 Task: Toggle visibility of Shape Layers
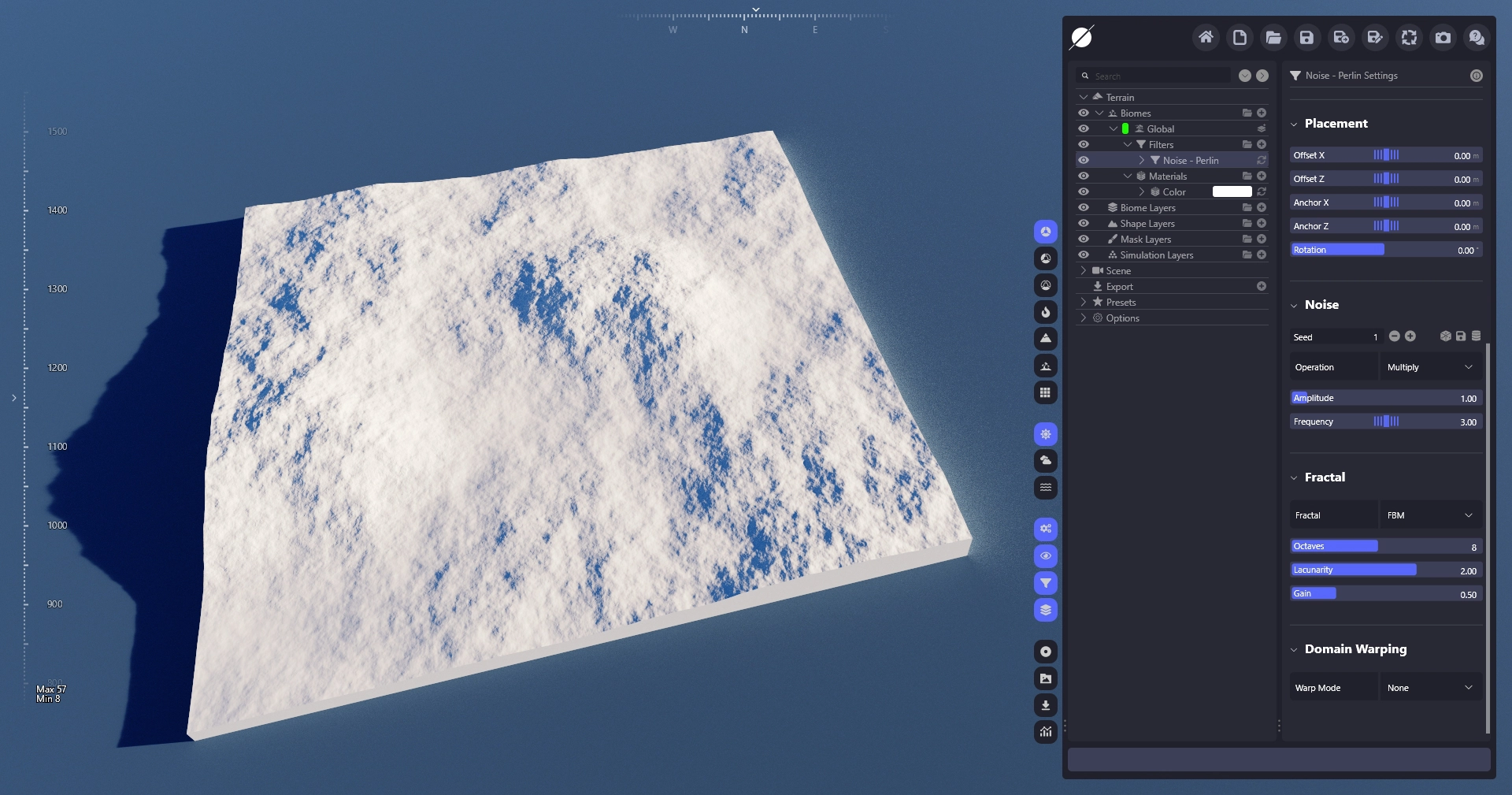click(1084, 223)
